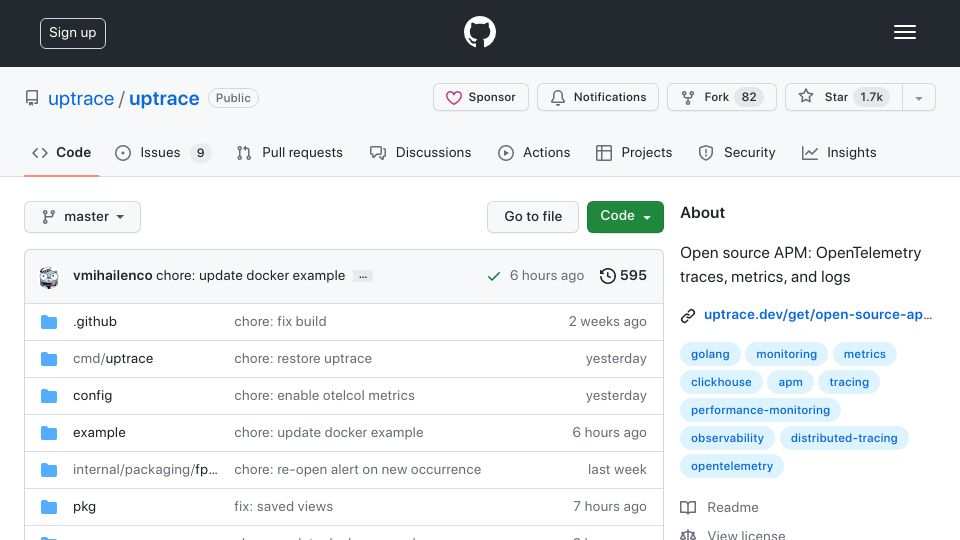
Task: Open the Pull requests tab
Action: [290, 152]
